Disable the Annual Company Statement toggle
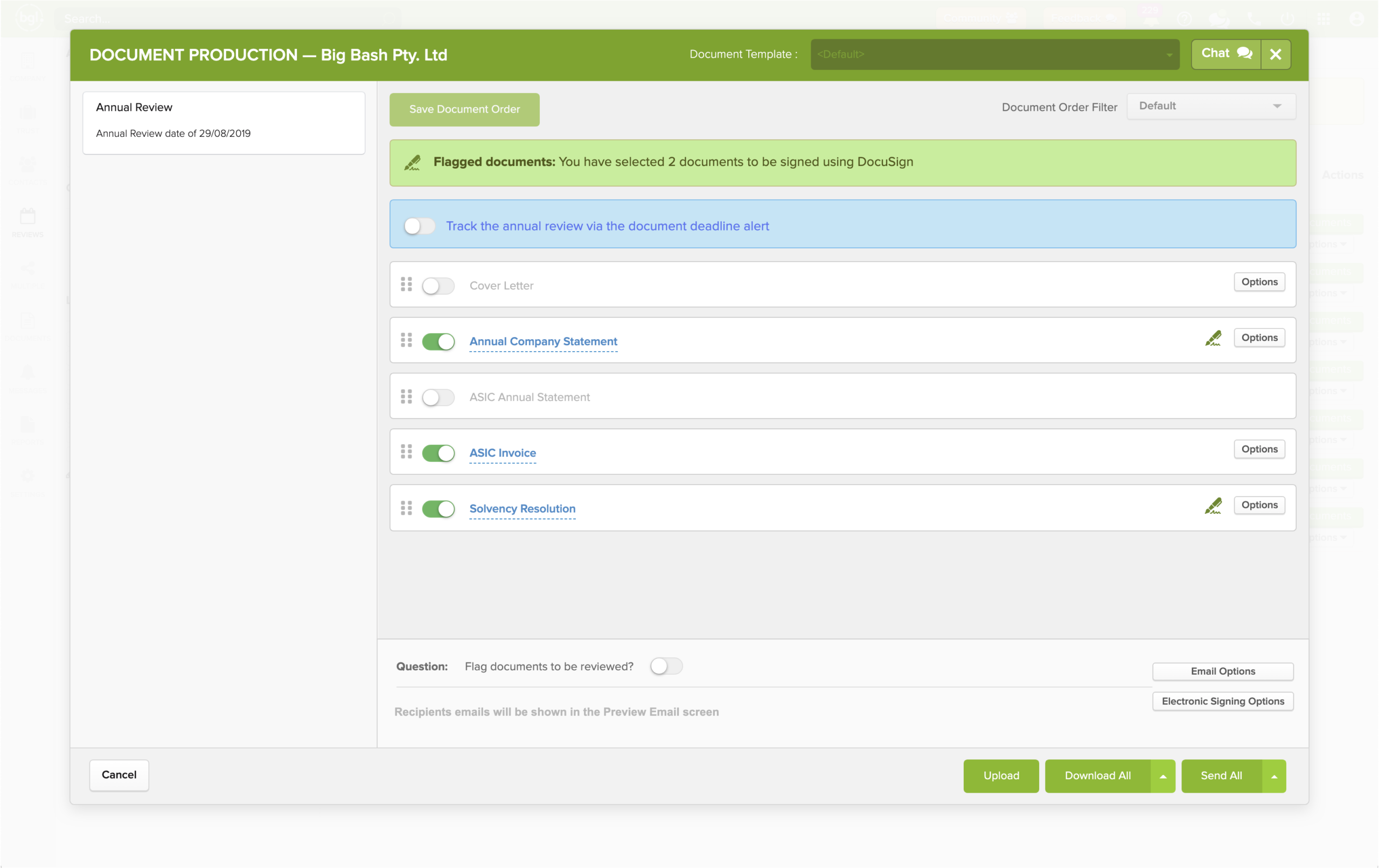Image resolution: width=1379 pixels, height=868 pixels. 438,341
